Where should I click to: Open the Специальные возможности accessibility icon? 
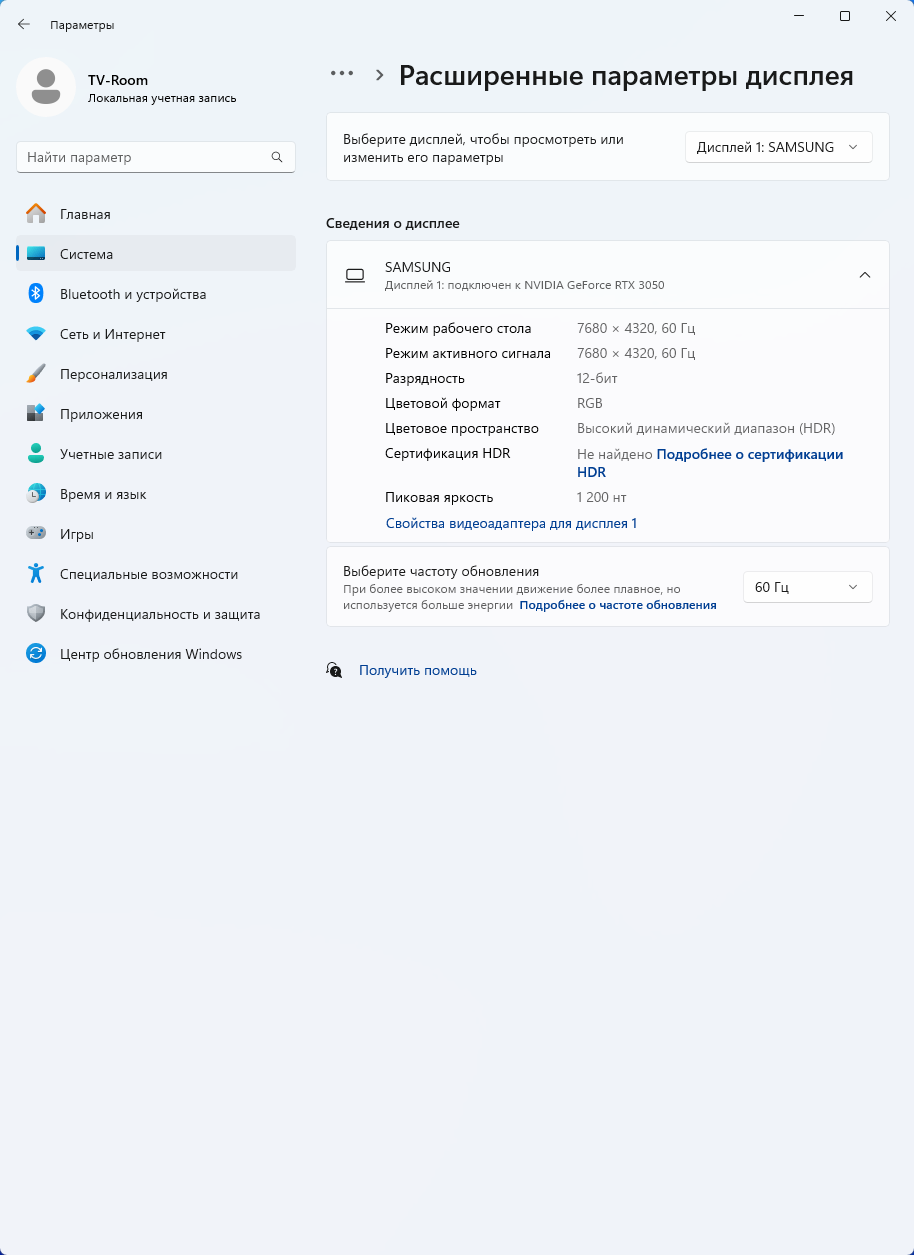point(36,574)
